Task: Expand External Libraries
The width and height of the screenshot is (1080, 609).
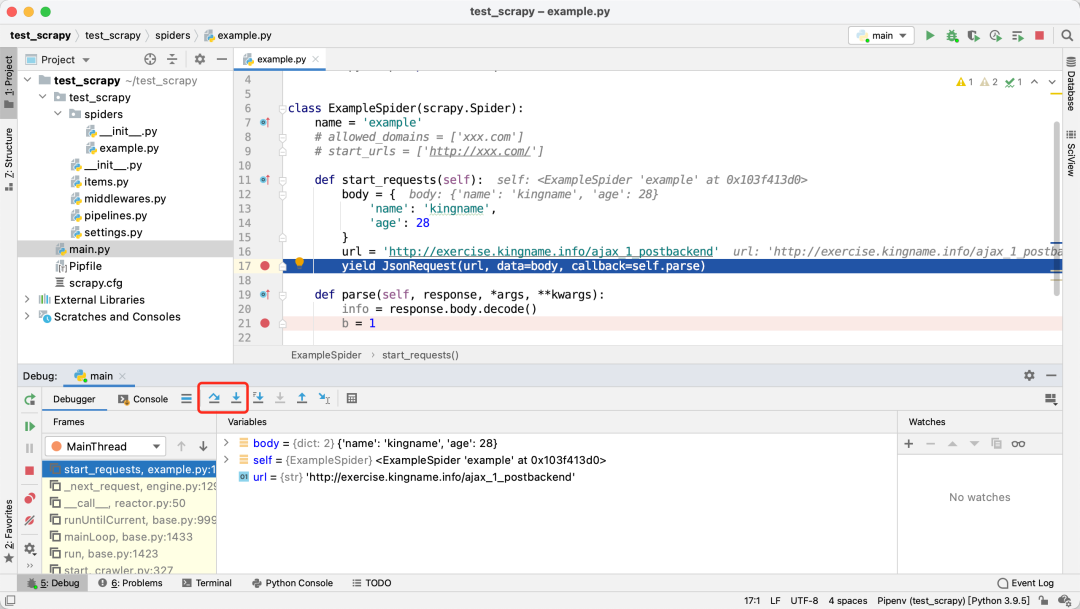Action: (28, 300)
